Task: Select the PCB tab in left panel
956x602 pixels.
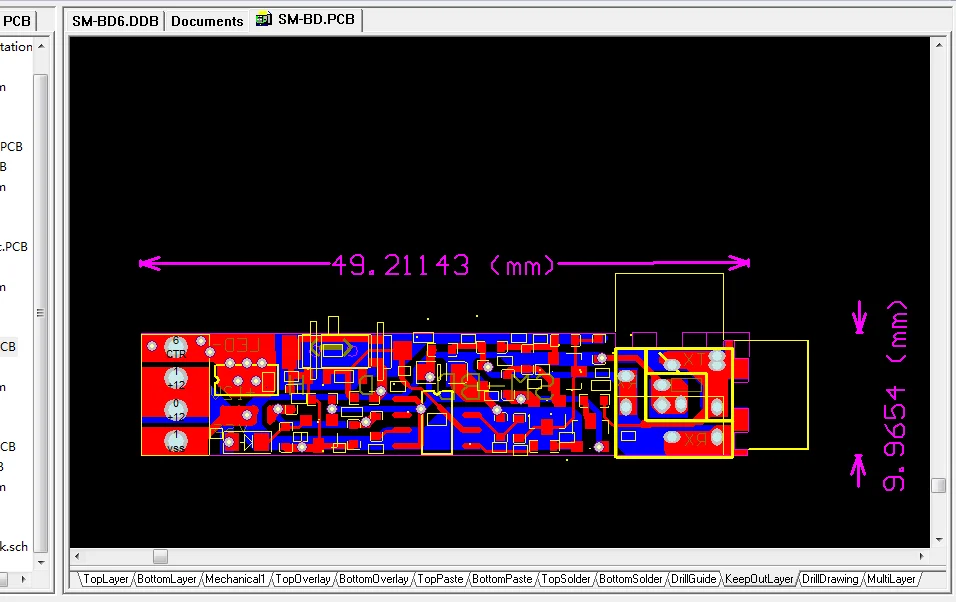Action: [17, 20]
